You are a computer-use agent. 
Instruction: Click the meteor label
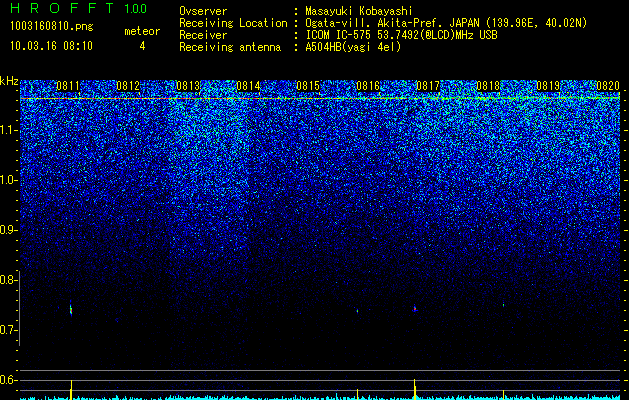(x=142, y=31)
